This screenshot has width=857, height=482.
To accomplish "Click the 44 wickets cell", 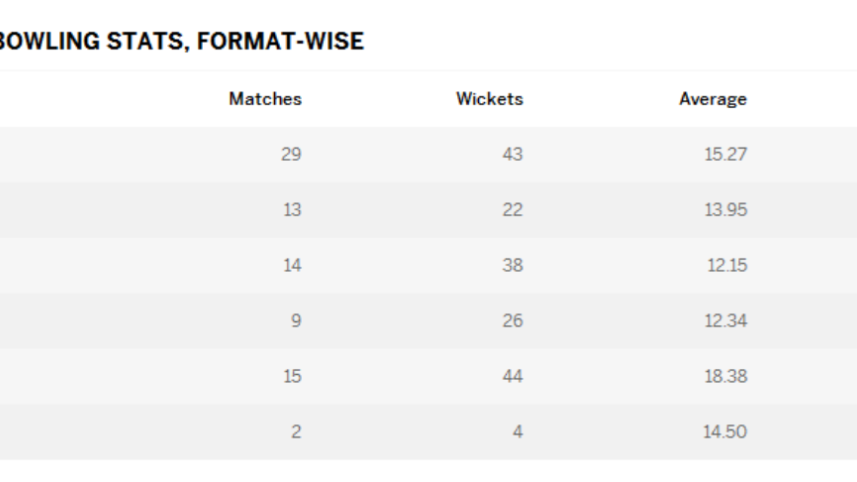I will coord(512,377).
